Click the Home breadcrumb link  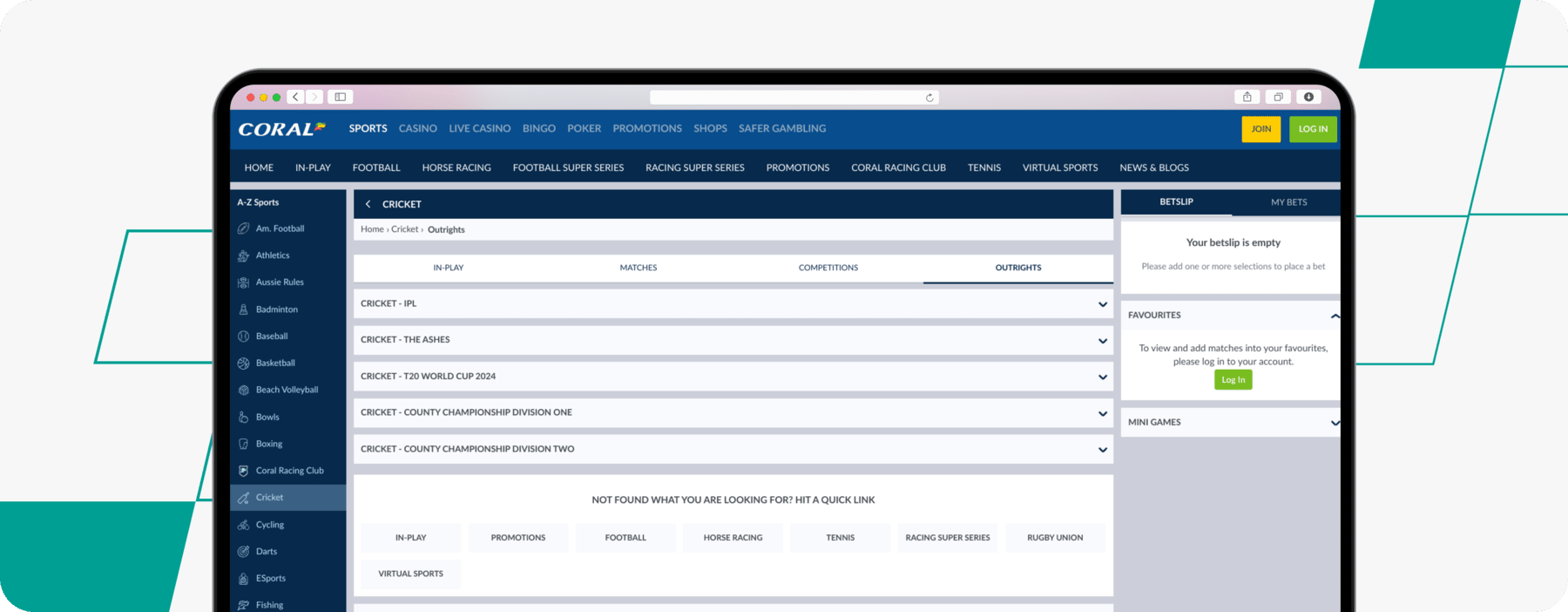[x=372, y=229]
